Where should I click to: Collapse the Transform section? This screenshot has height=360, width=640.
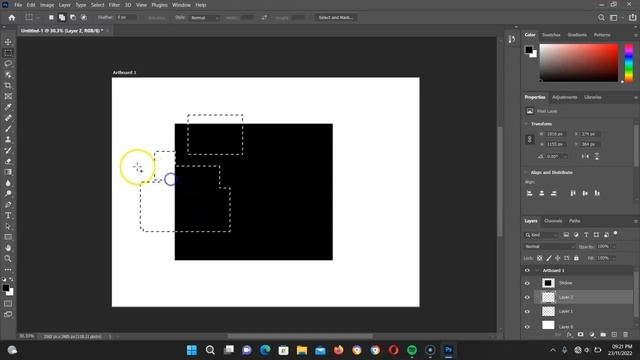point(526,124)
